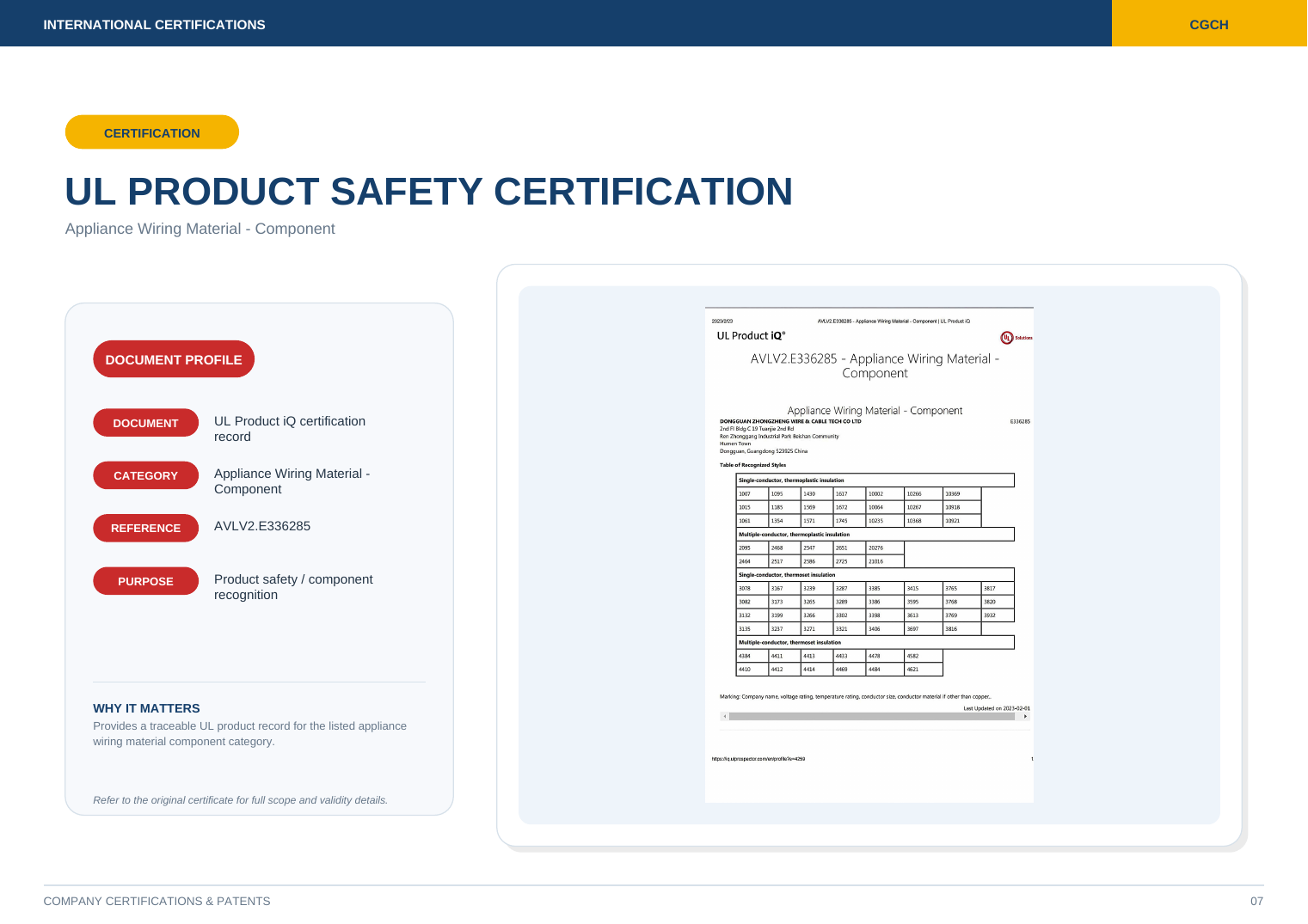Click the URL at the certificate's bottom

[758, 759]
